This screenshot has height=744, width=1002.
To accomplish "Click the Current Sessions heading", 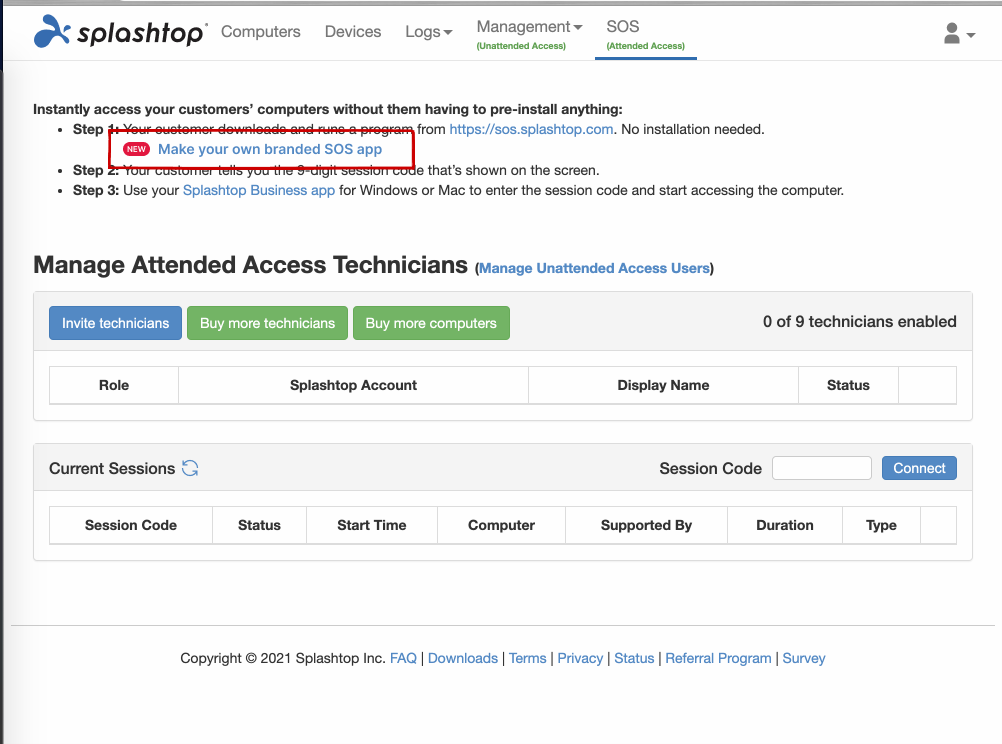I will [112, 469].
